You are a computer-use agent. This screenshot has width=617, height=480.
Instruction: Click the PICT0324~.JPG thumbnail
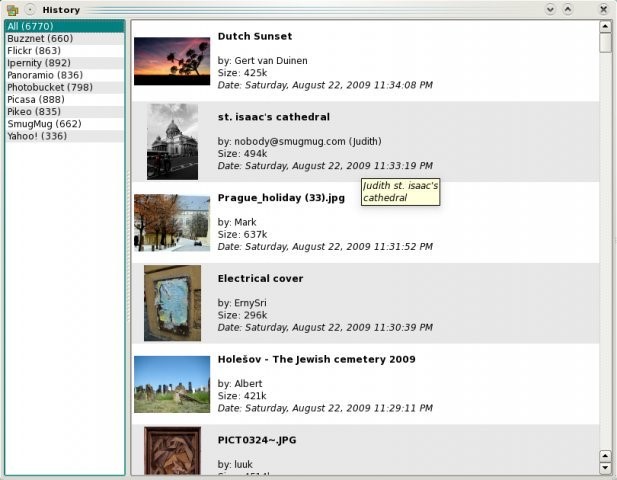(172, 449)
